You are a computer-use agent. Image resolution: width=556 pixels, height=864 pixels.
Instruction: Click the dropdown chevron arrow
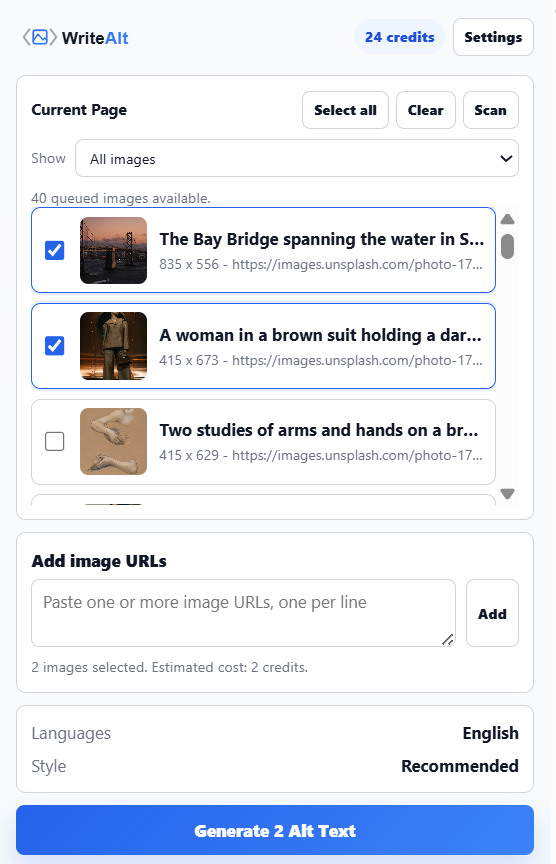click(x=506, y=159)
